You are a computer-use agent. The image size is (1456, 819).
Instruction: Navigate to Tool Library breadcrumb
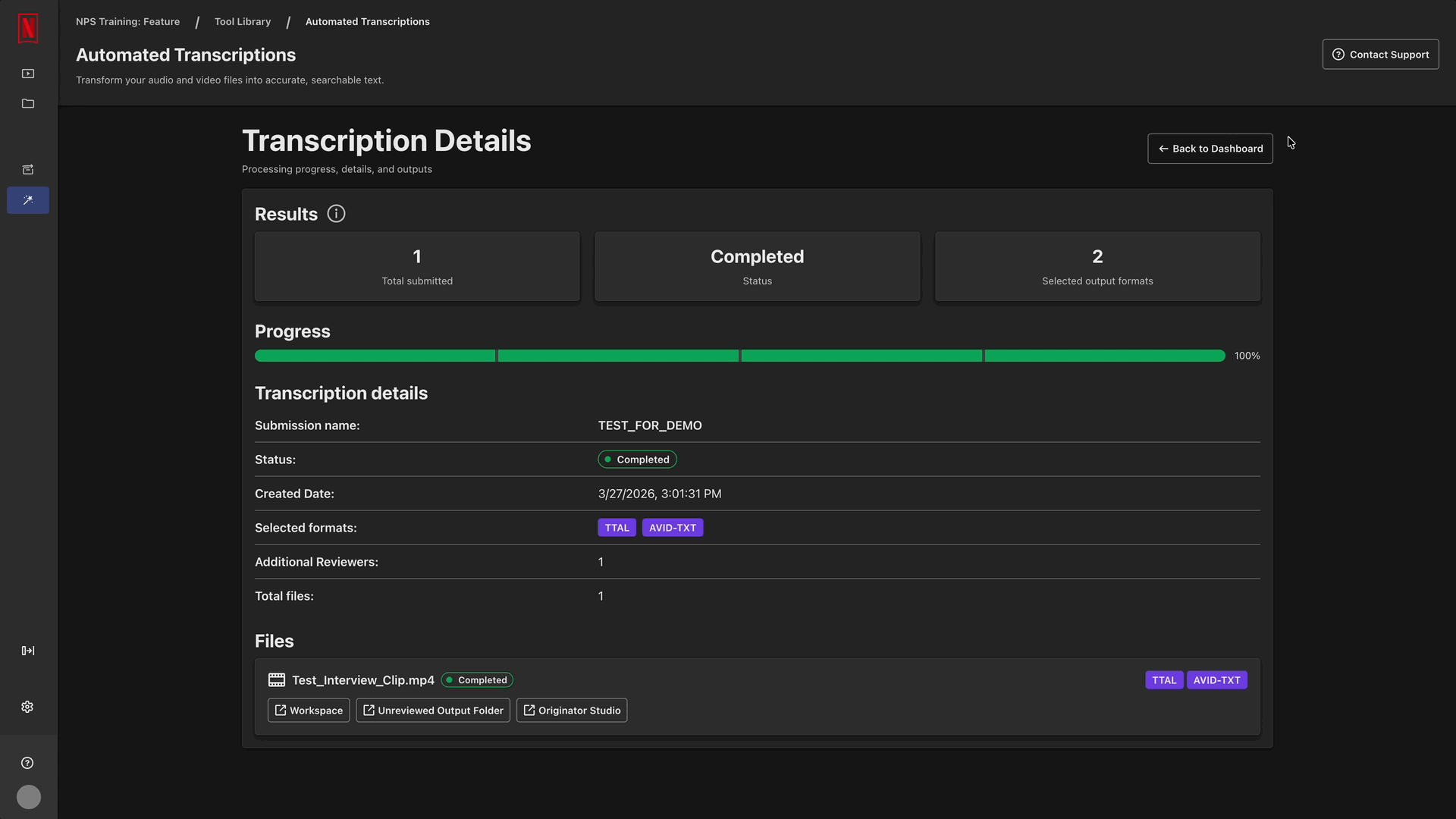click(243, 22)
